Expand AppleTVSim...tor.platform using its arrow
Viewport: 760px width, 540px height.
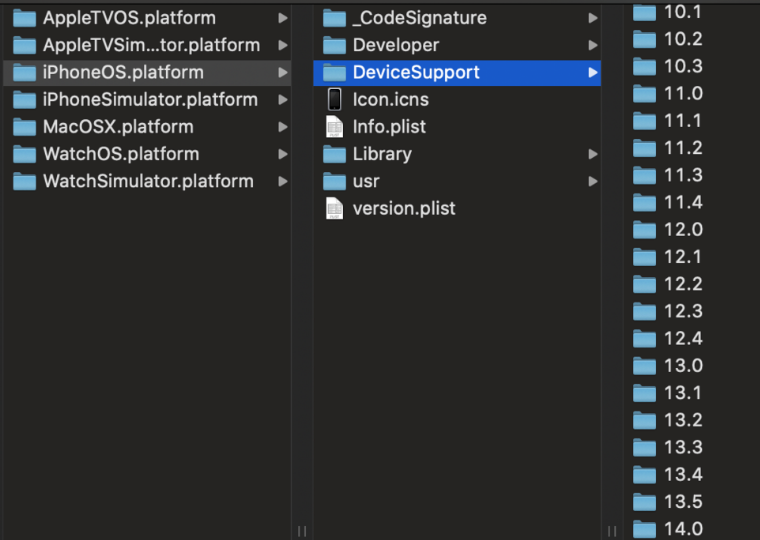283,45
